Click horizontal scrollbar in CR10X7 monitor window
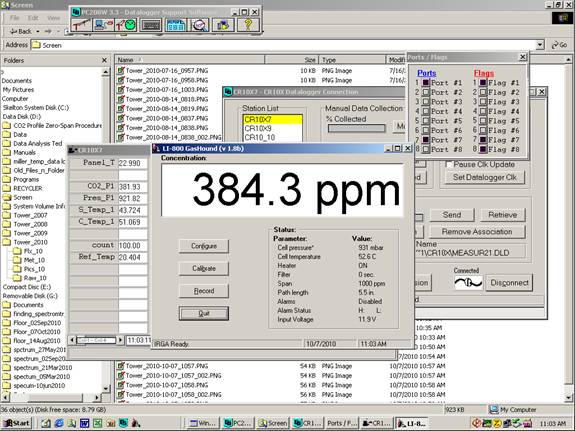Image resolution: width=575 pixels, height=431 pixels. [96, 340]
